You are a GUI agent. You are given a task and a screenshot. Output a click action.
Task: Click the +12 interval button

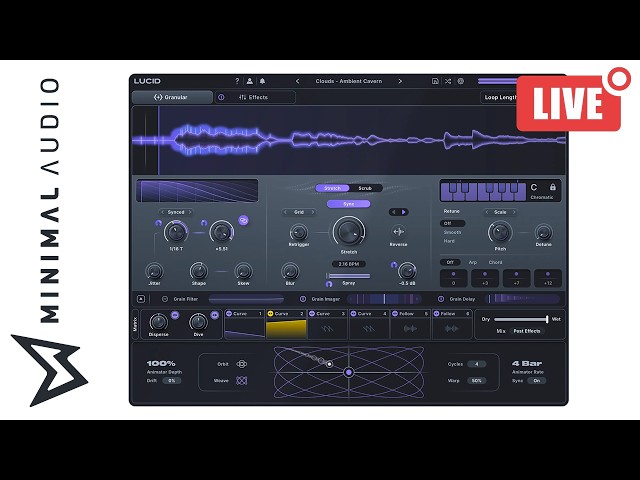(548, 278)
